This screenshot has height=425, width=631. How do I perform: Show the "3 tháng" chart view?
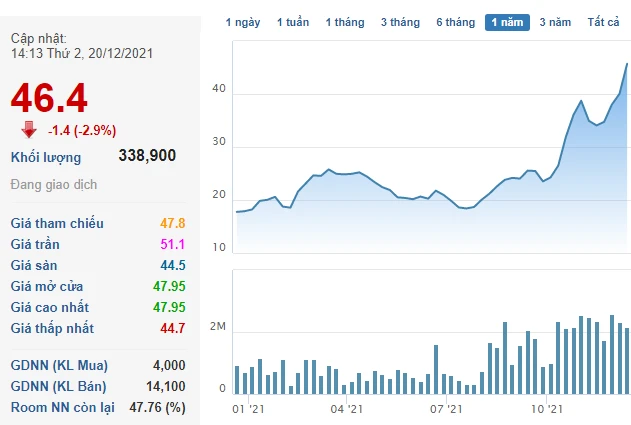(x=400, y=22)
